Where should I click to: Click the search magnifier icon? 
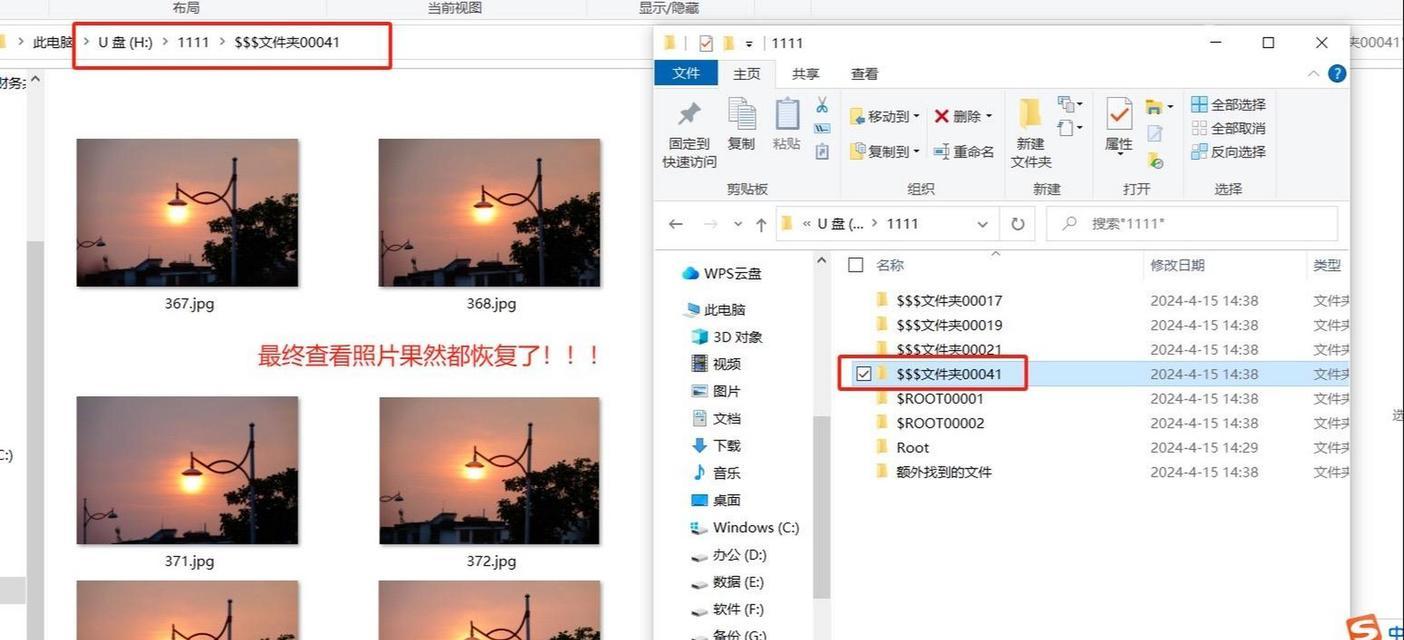[x=1070, y=224]
